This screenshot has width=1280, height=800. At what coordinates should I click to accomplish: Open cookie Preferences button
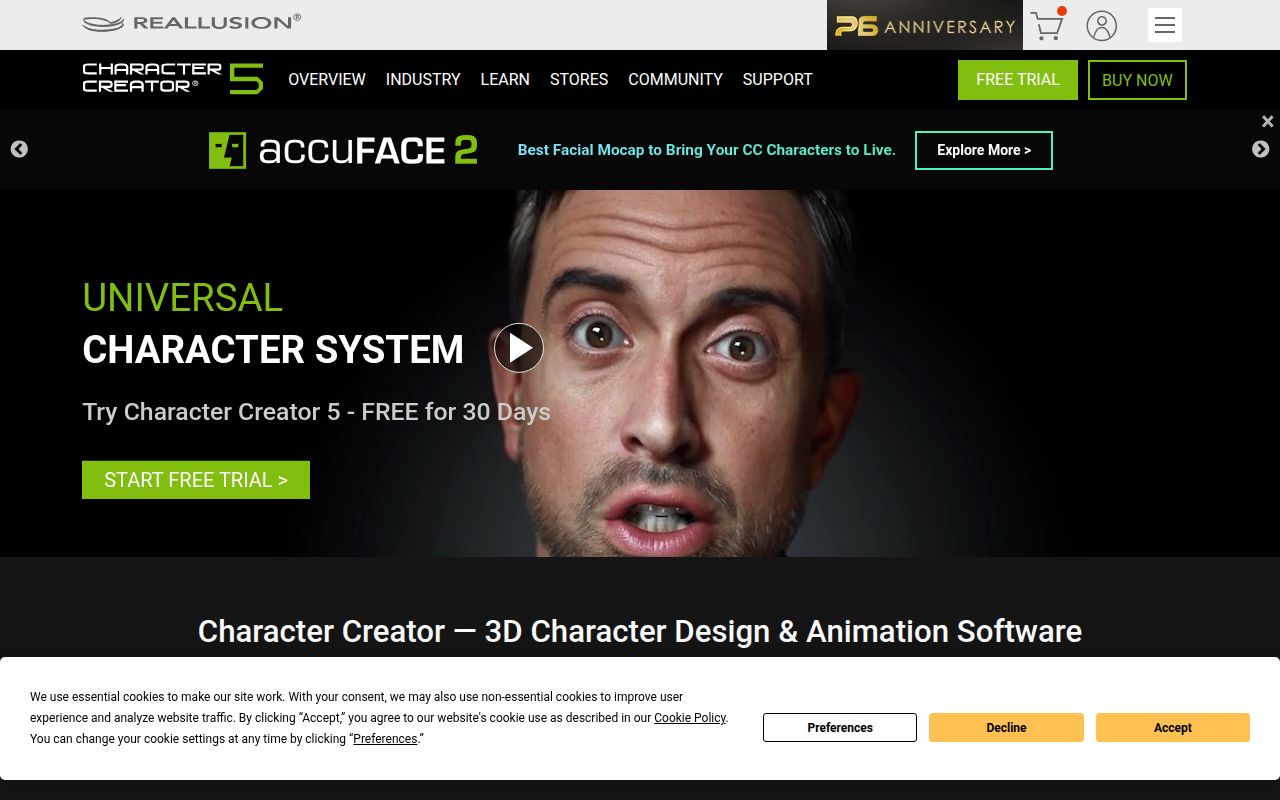(840, 727)
